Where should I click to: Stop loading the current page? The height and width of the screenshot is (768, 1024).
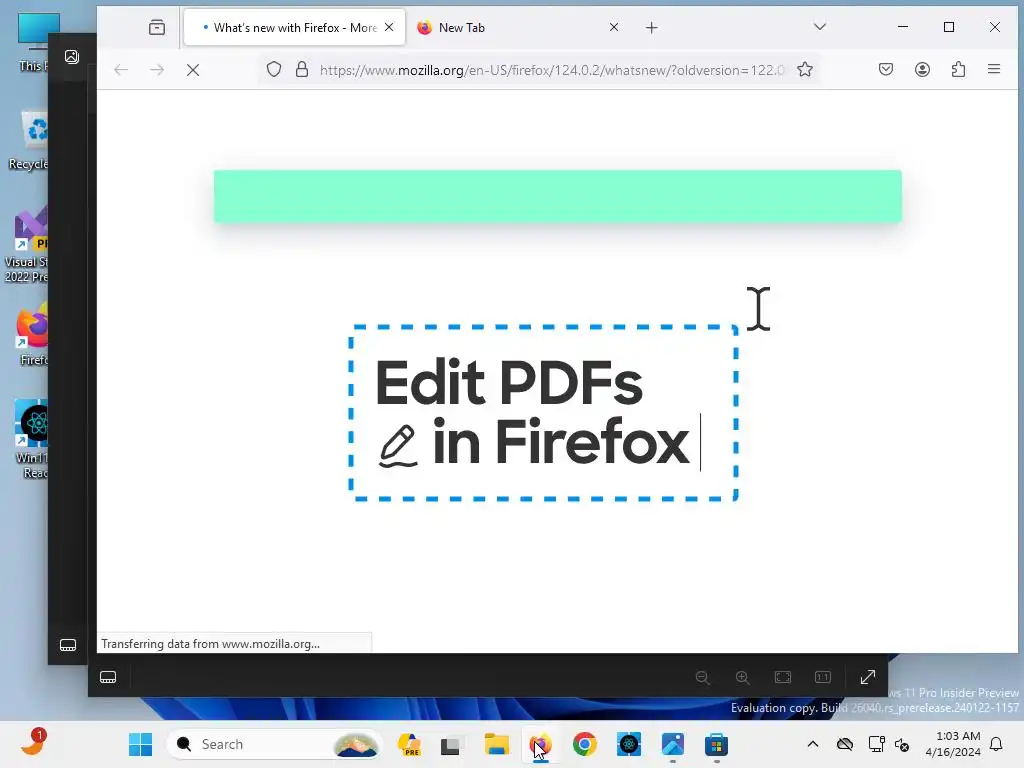[x=193, y=70]
